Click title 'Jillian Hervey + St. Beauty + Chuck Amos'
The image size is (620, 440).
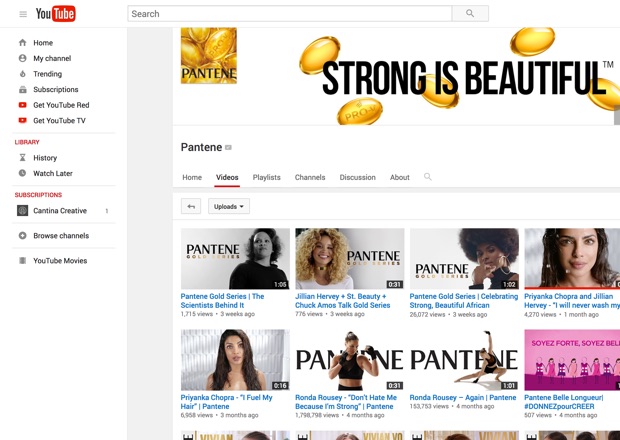click(342, 301)
